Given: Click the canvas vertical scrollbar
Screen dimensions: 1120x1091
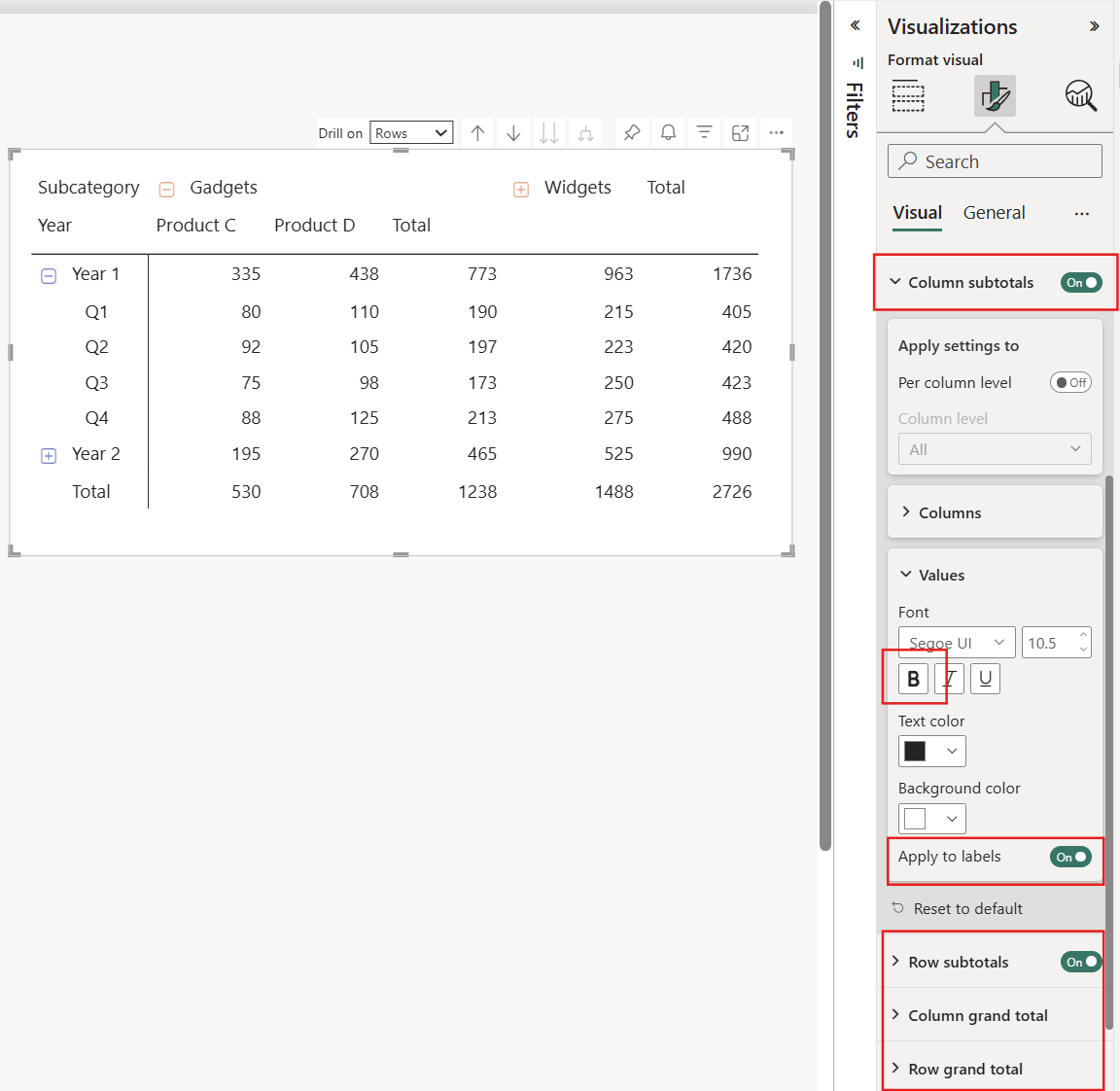Looking at the screenshot, I should click(x=825, y=426).
